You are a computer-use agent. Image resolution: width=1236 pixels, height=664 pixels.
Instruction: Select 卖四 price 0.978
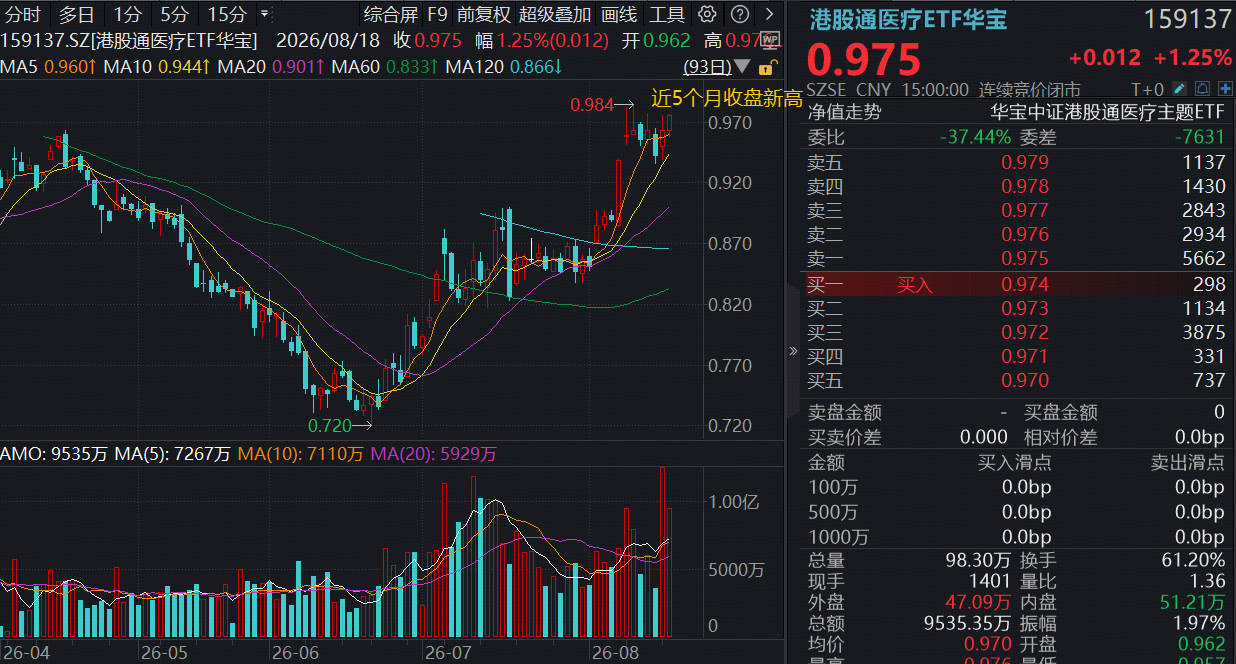click(1025, 186)
